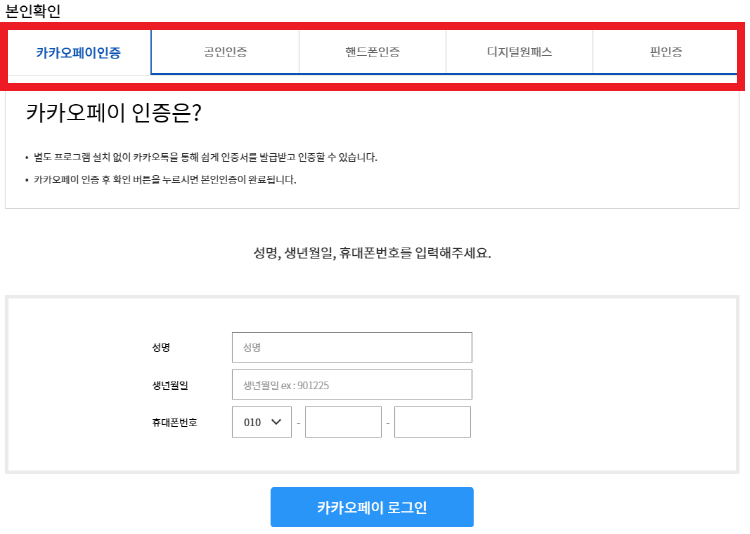Click the 성명 label
This screenshot has width=750, height=534.
click(161, 347)
